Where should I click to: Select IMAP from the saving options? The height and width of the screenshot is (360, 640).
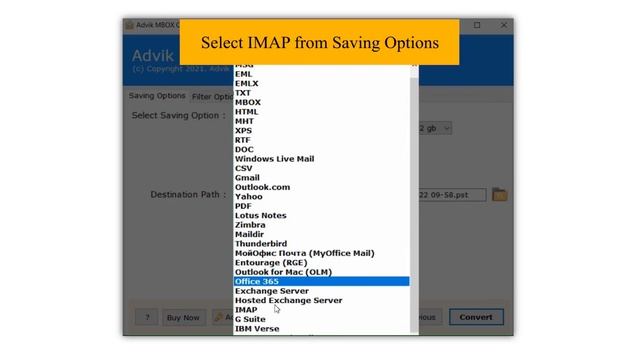[x=322, y=310]
